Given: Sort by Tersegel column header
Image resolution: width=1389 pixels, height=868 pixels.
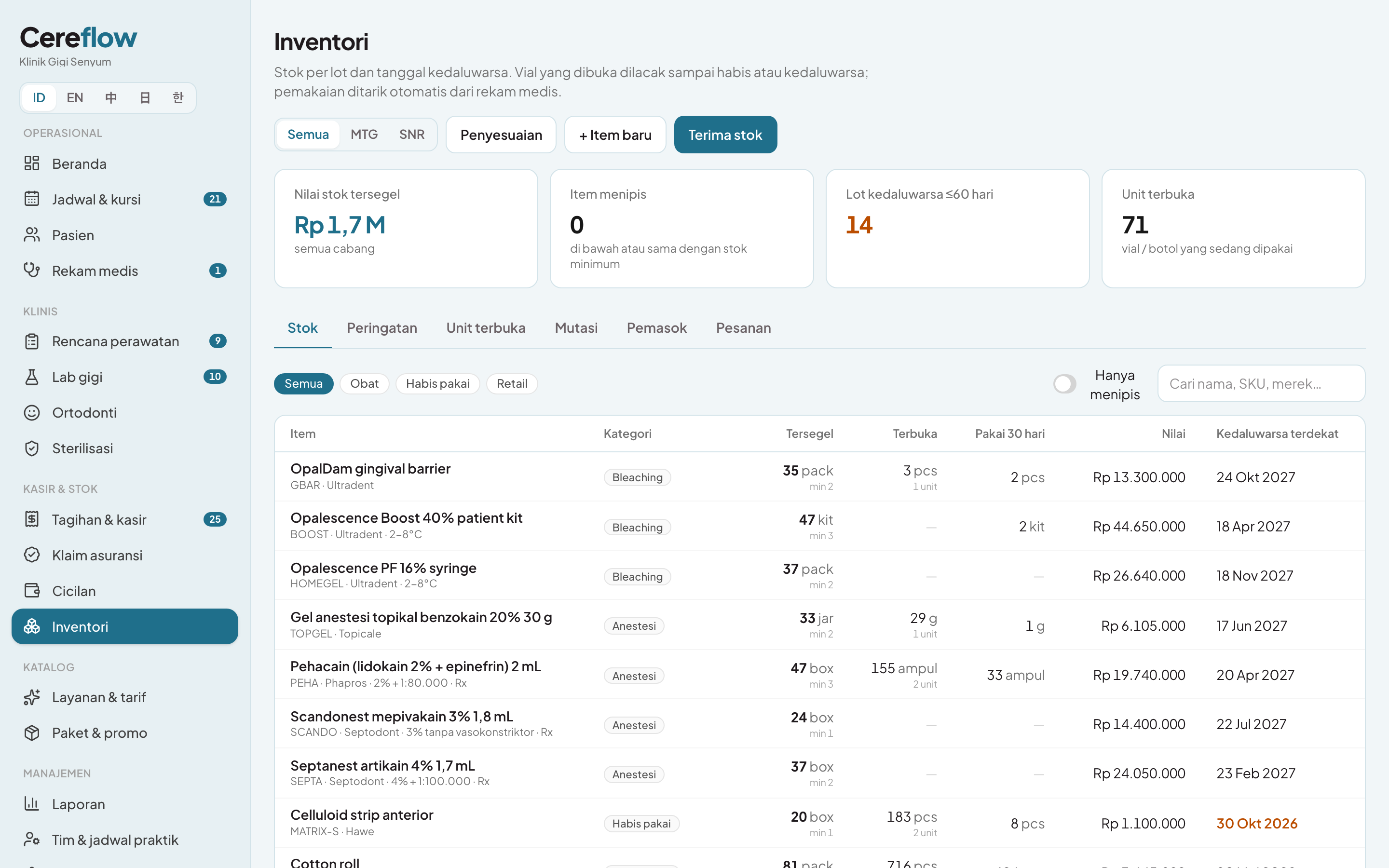Looking at the screenshot, I should coord(809,434).
